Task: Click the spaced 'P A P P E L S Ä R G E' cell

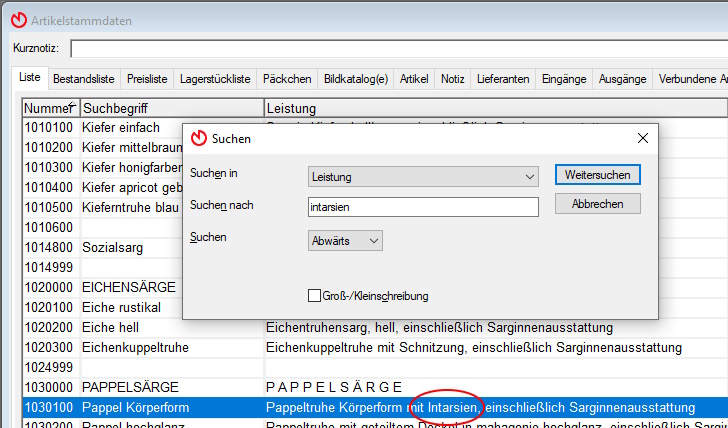Action: click(x=496, y=387)
